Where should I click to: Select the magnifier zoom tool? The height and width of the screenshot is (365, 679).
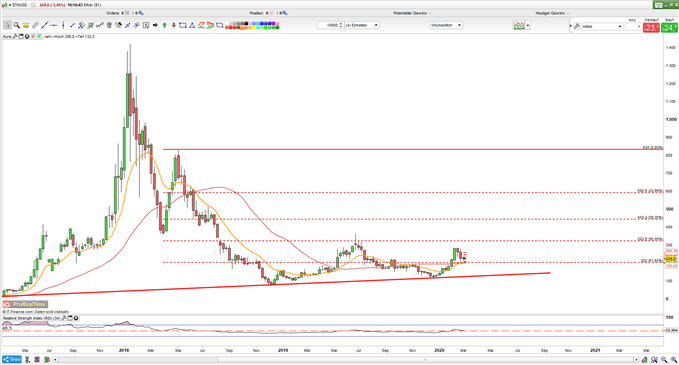coord(16,25)
